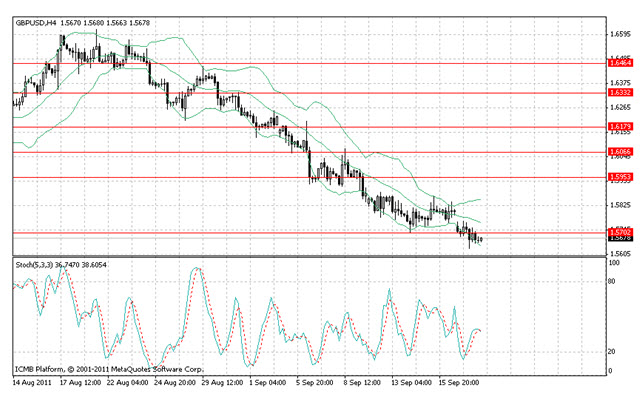Click the stochastic 80 level scale value
The image size is (640, 398).
[x=611, y=281]
